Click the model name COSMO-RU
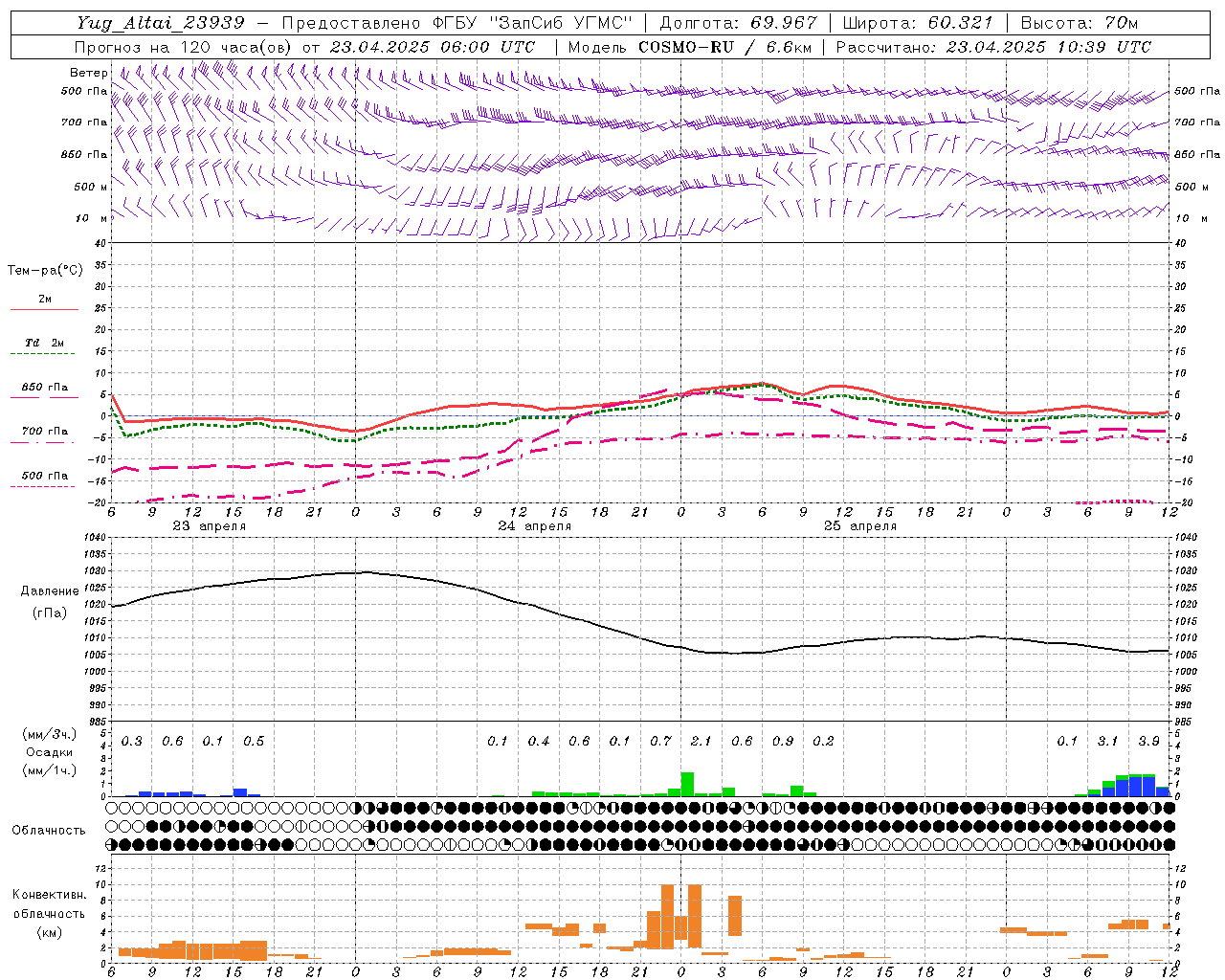 click(x=686, y=47)
